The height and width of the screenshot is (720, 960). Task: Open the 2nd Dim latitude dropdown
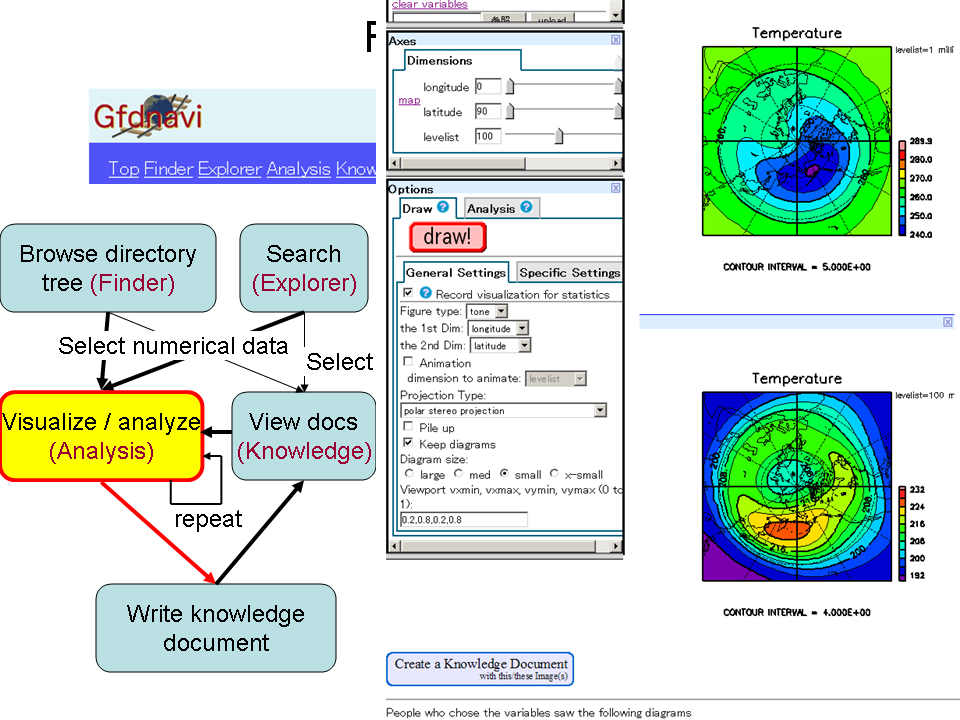(x=500, y=346)
